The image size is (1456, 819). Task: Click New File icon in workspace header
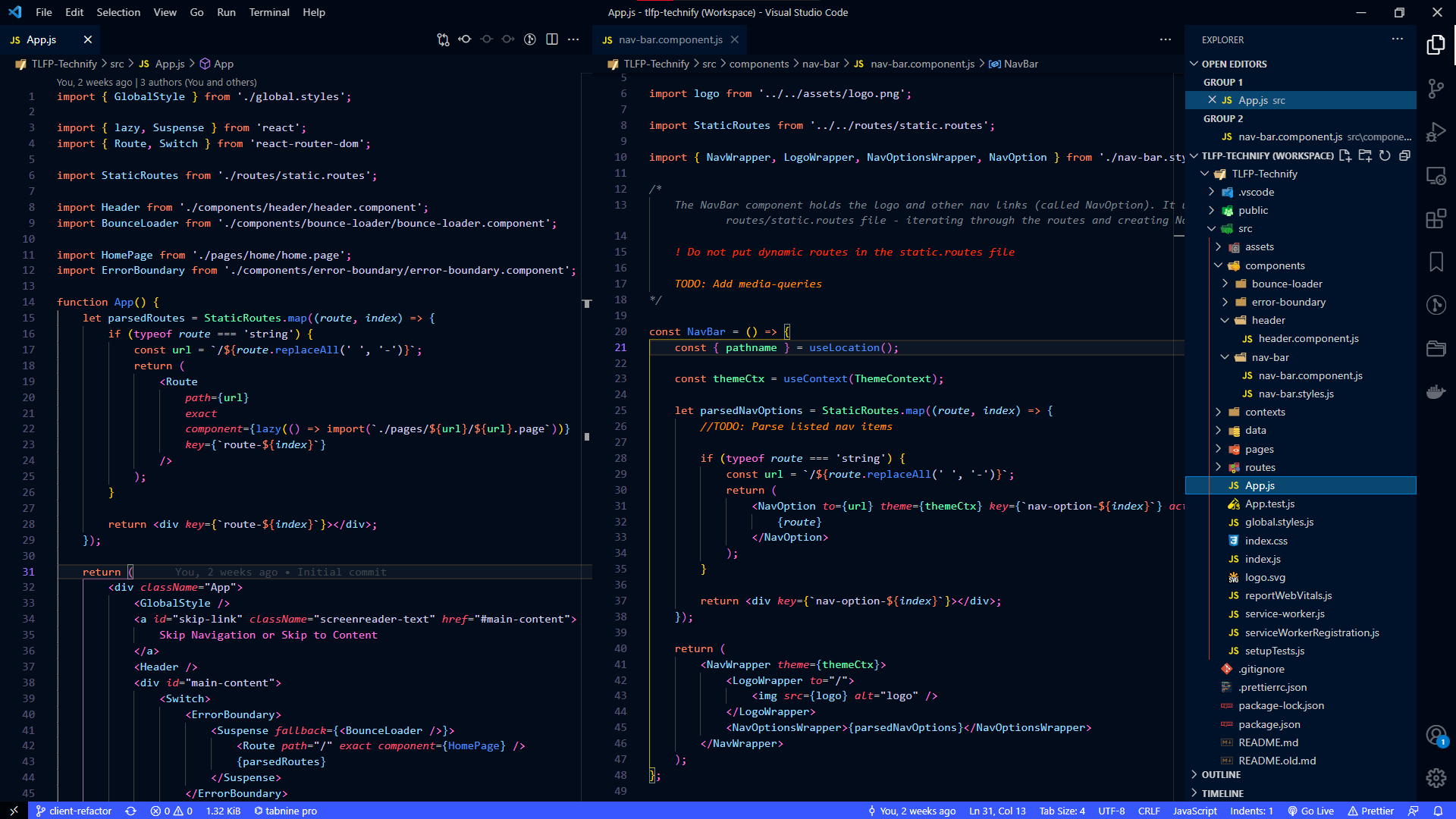coord(1345,155)
